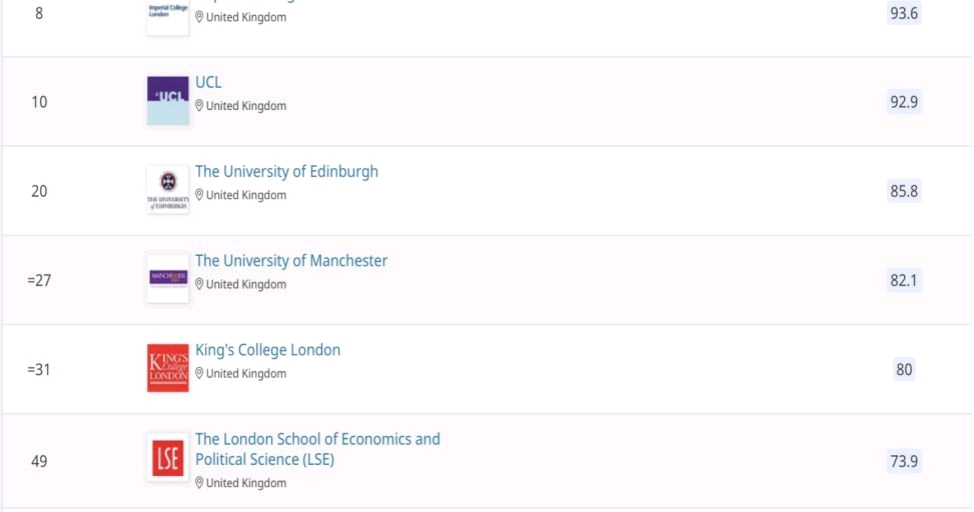Viewport: 974px width, 512px height.
Task: Click the UCL purple logo
Action: coord(168,101)
